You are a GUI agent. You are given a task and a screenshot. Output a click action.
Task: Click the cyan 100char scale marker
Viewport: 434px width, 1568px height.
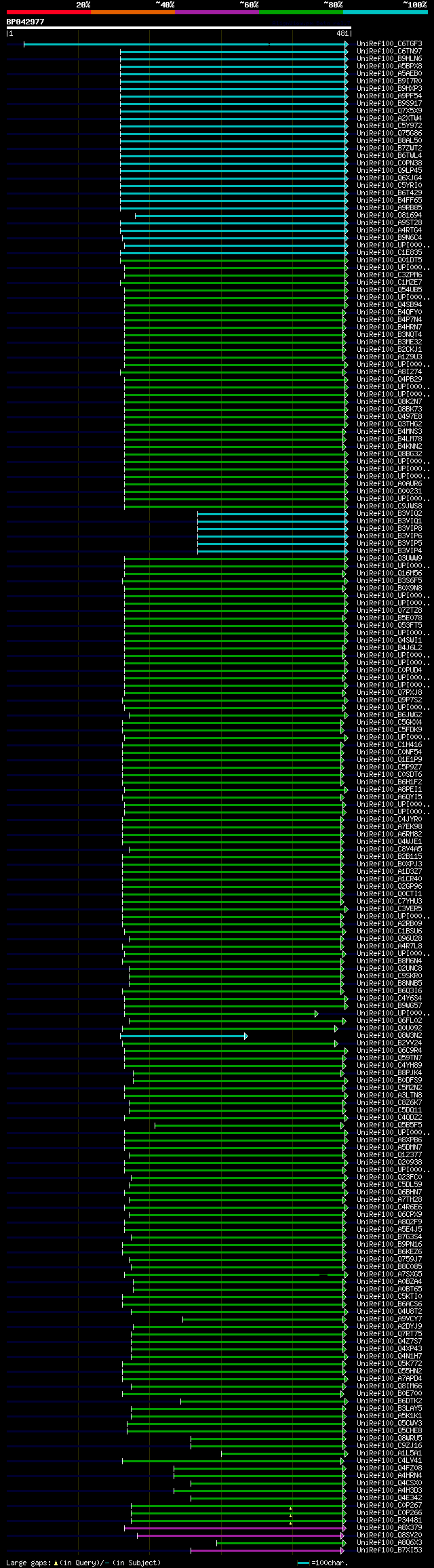[303, 1563]
